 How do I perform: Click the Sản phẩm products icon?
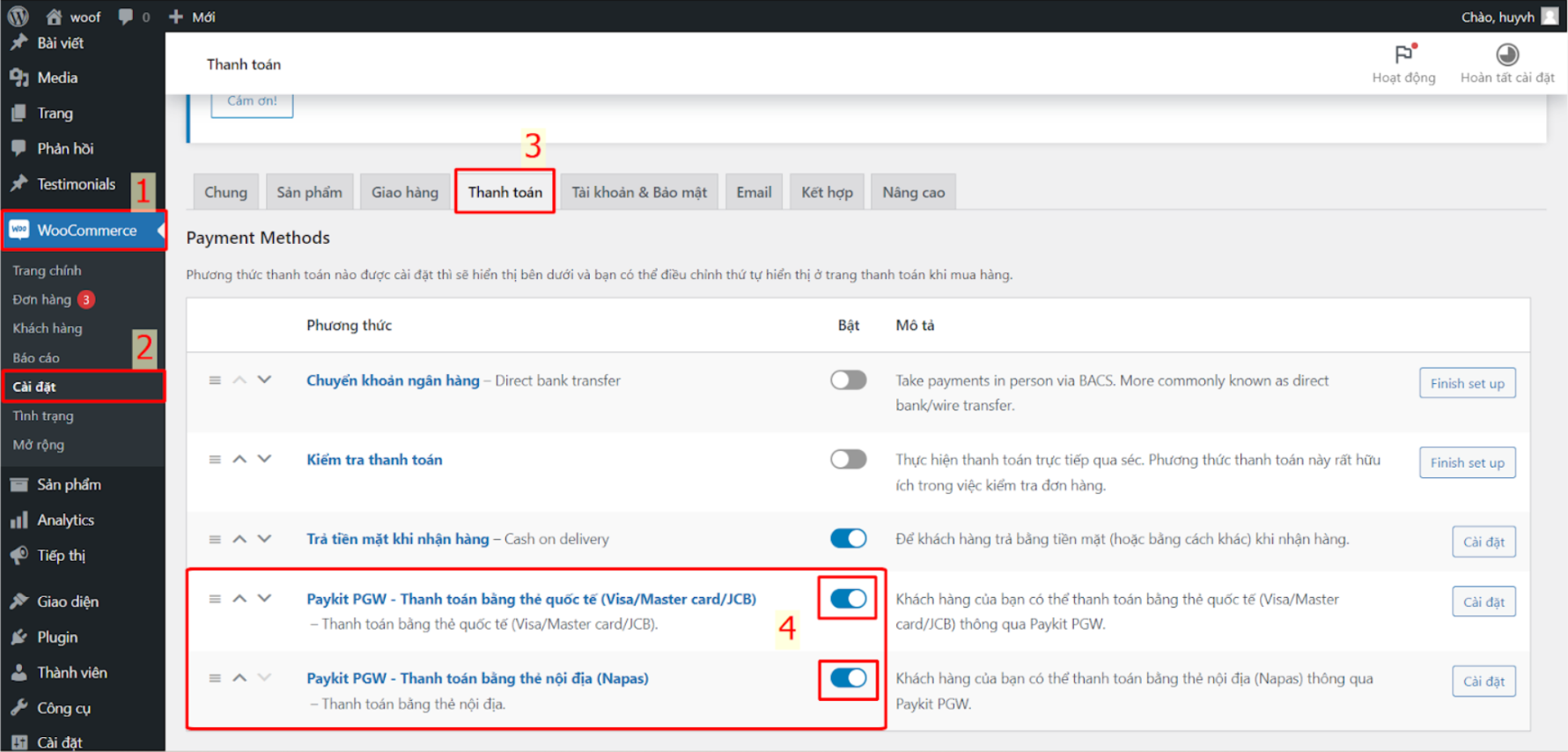pyautogui.click(x=18, y=484)
